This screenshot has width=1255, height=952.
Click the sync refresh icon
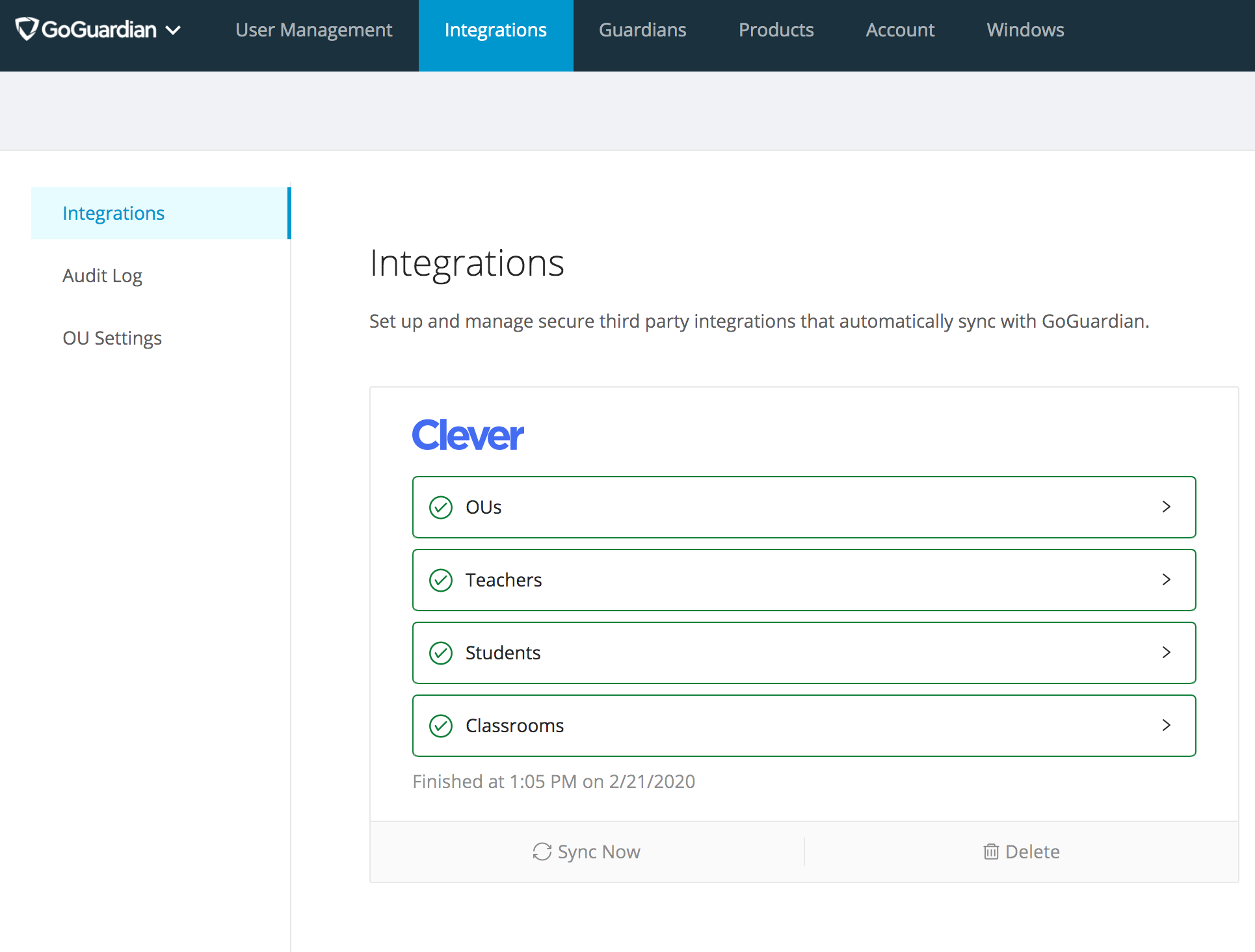point(542,852)
